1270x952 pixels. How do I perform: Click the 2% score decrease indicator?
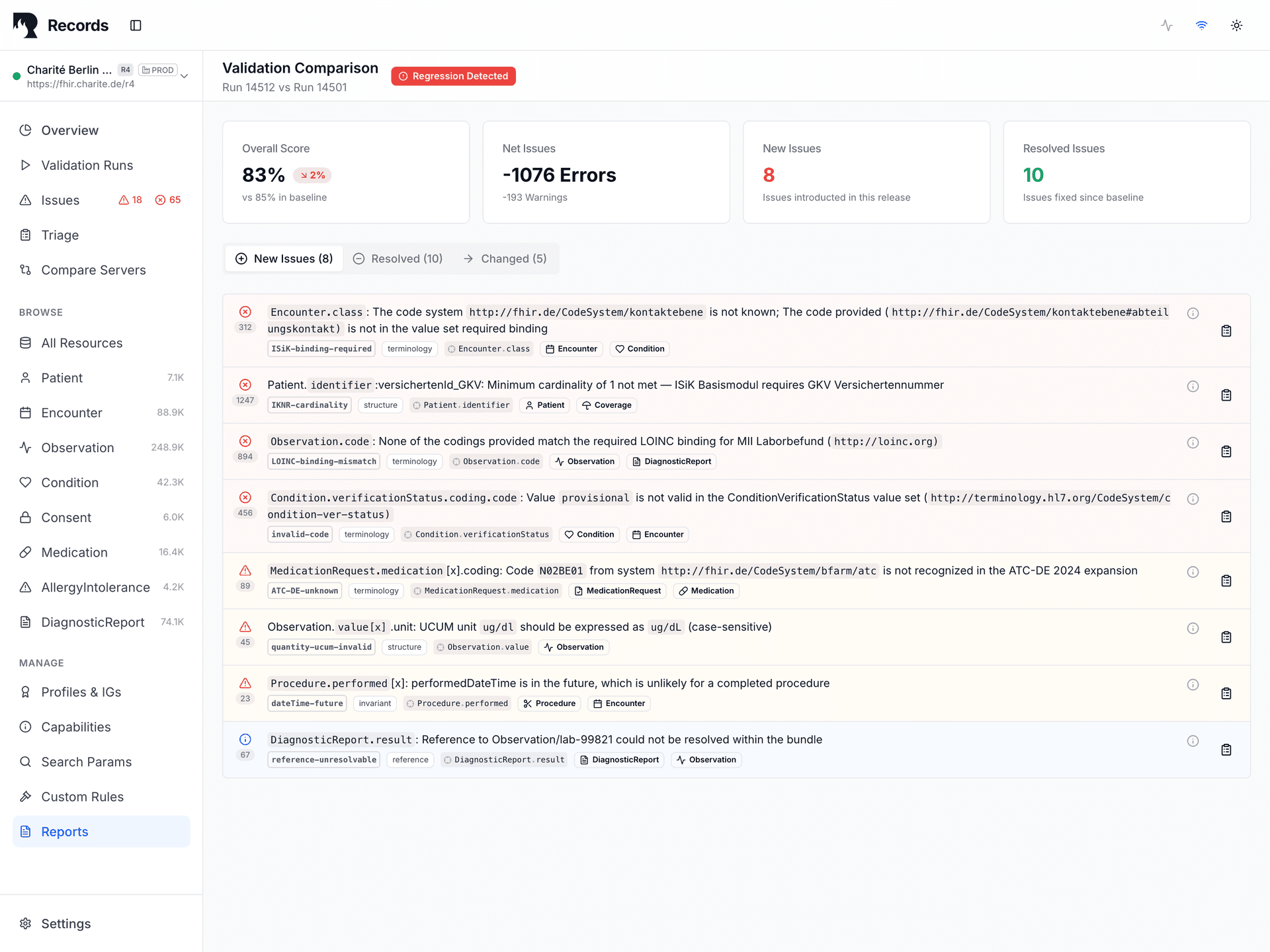pyautogui.click(x=312, y=175)
